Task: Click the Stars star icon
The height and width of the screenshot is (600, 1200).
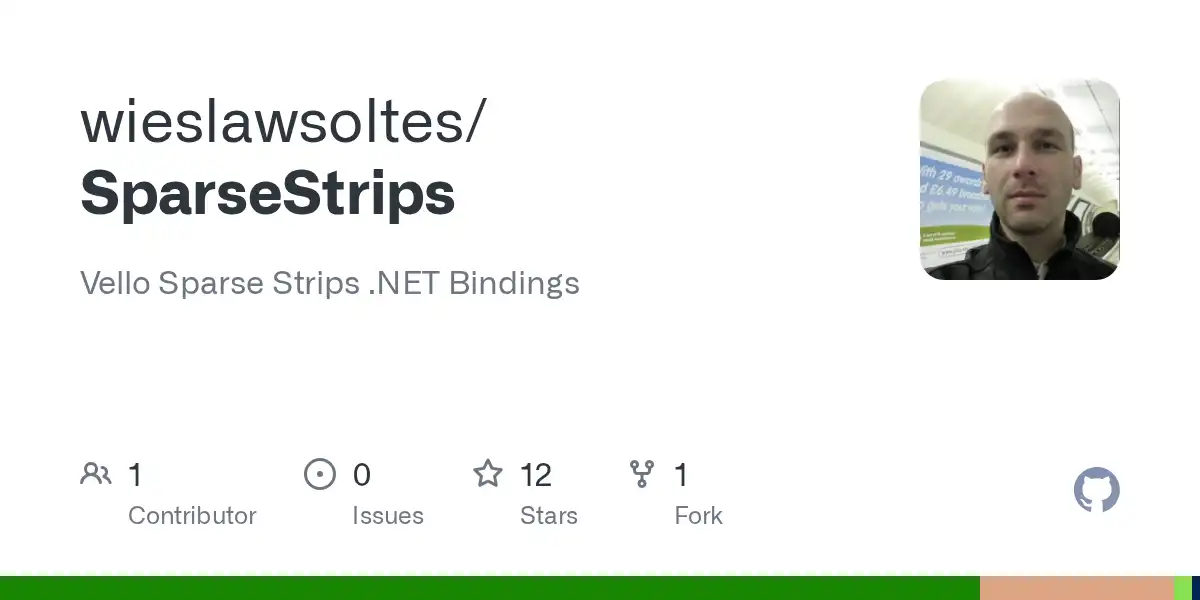Action: point(488,474)
